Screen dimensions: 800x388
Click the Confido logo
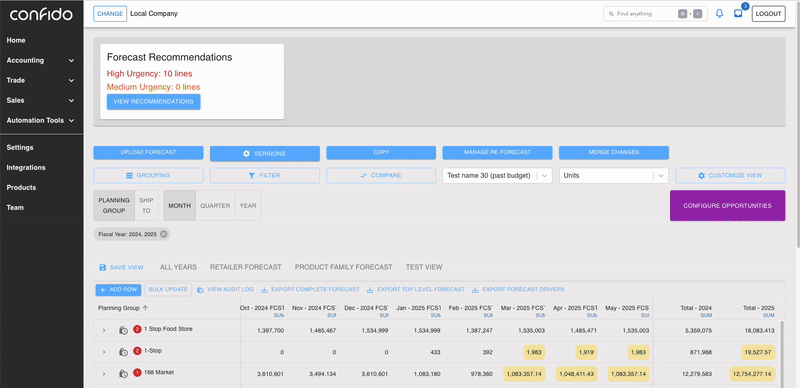[x=41, y=14]
